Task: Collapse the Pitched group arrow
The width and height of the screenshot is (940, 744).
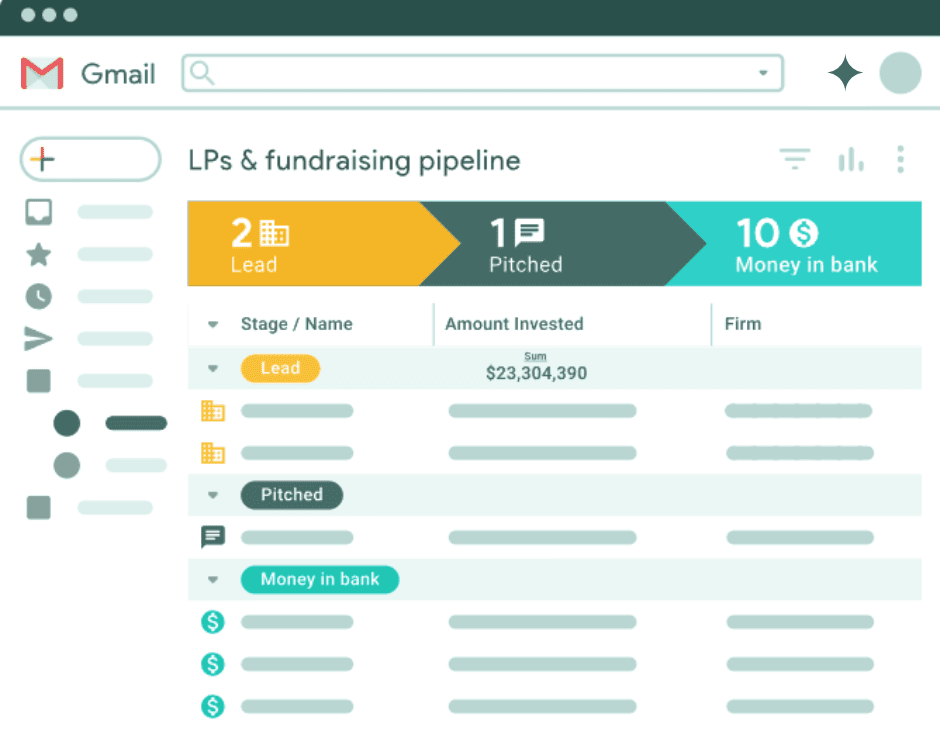Action: (213, 495)
